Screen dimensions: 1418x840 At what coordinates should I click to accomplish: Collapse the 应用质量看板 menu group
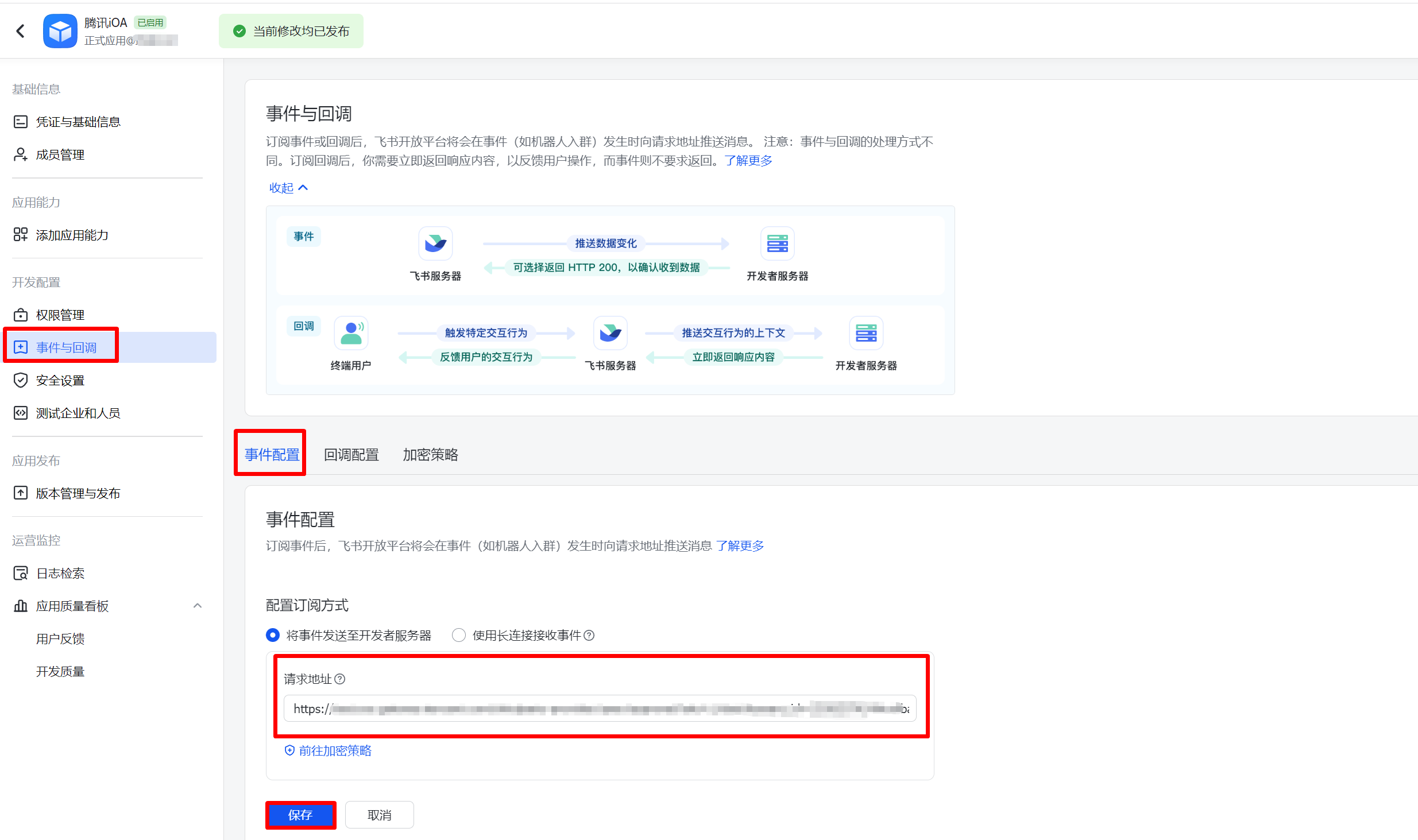pyautogui.click(x=198, y=606)
